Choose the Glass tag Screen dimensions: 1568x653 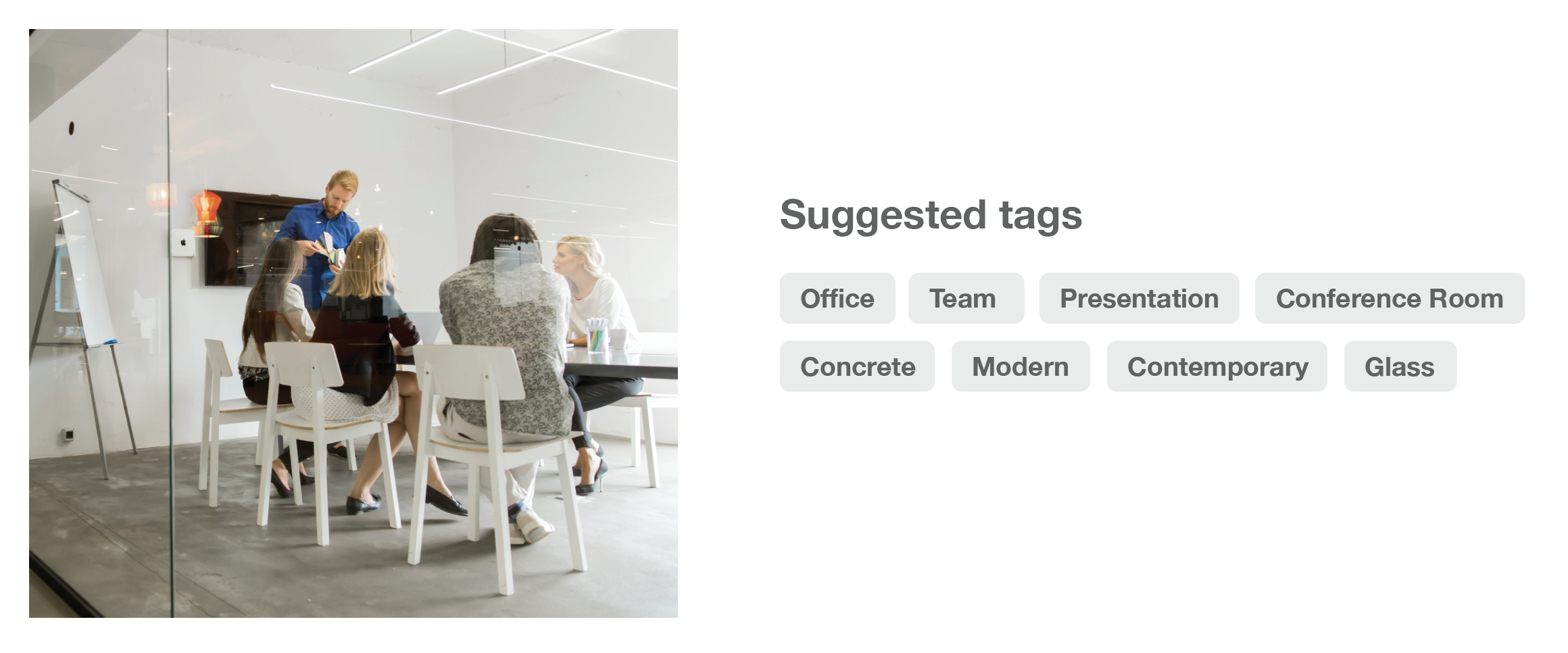(1400, 366)
